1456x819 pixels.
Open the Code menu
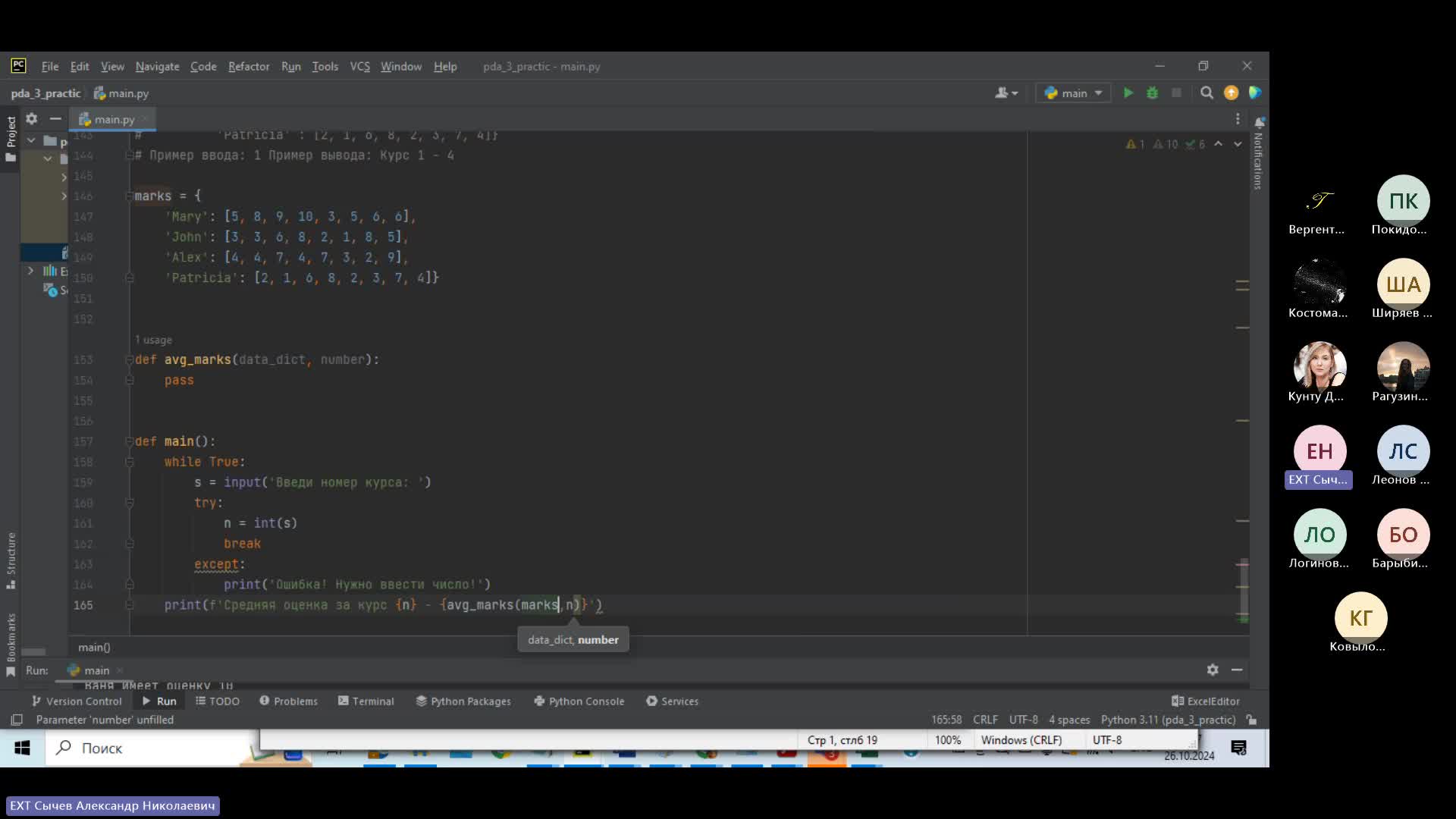[x=203, y=66]
